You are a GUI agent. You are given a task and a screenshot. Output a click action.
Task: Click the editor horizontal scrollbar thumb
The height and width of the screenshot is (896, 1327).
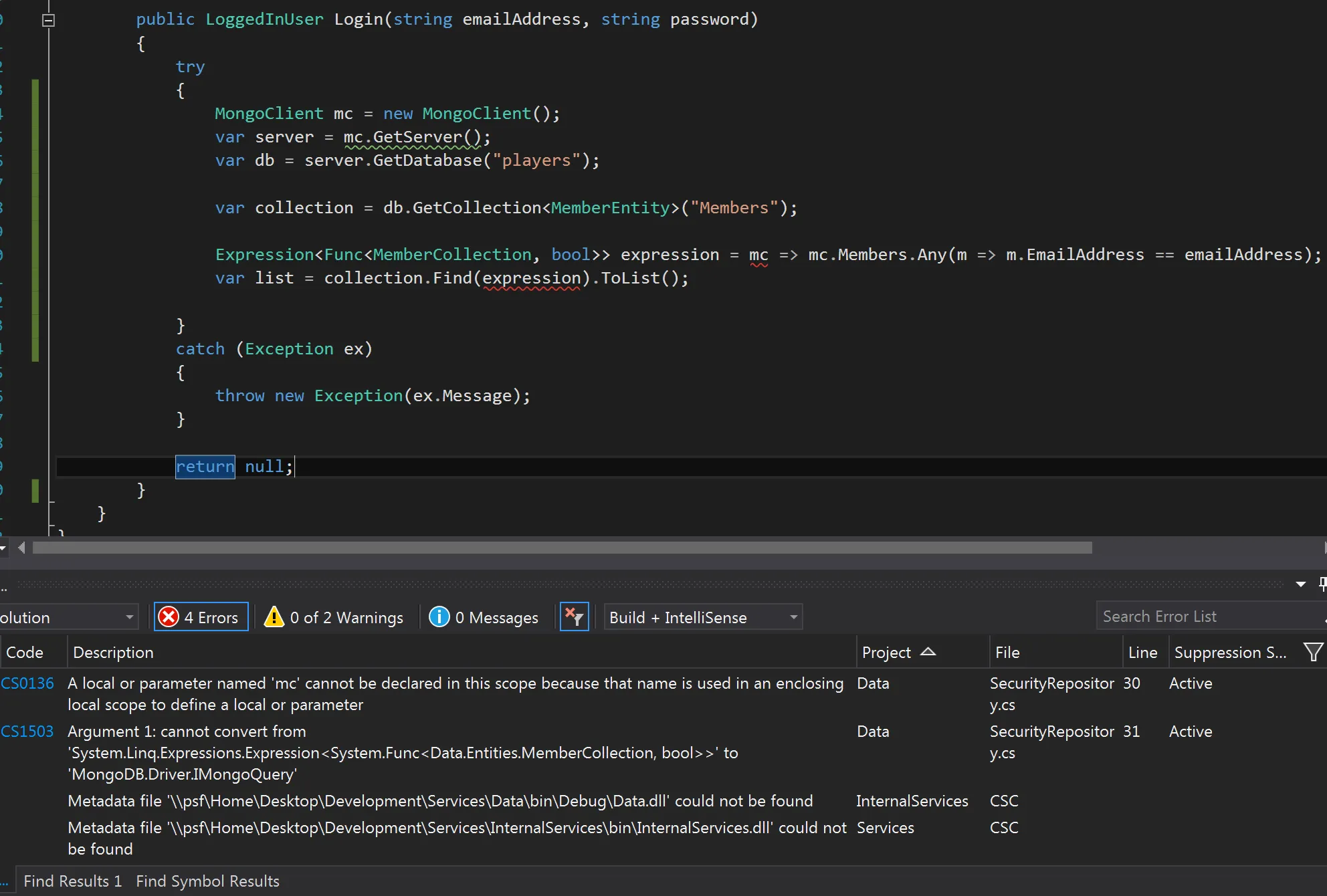tap(562, 548)
